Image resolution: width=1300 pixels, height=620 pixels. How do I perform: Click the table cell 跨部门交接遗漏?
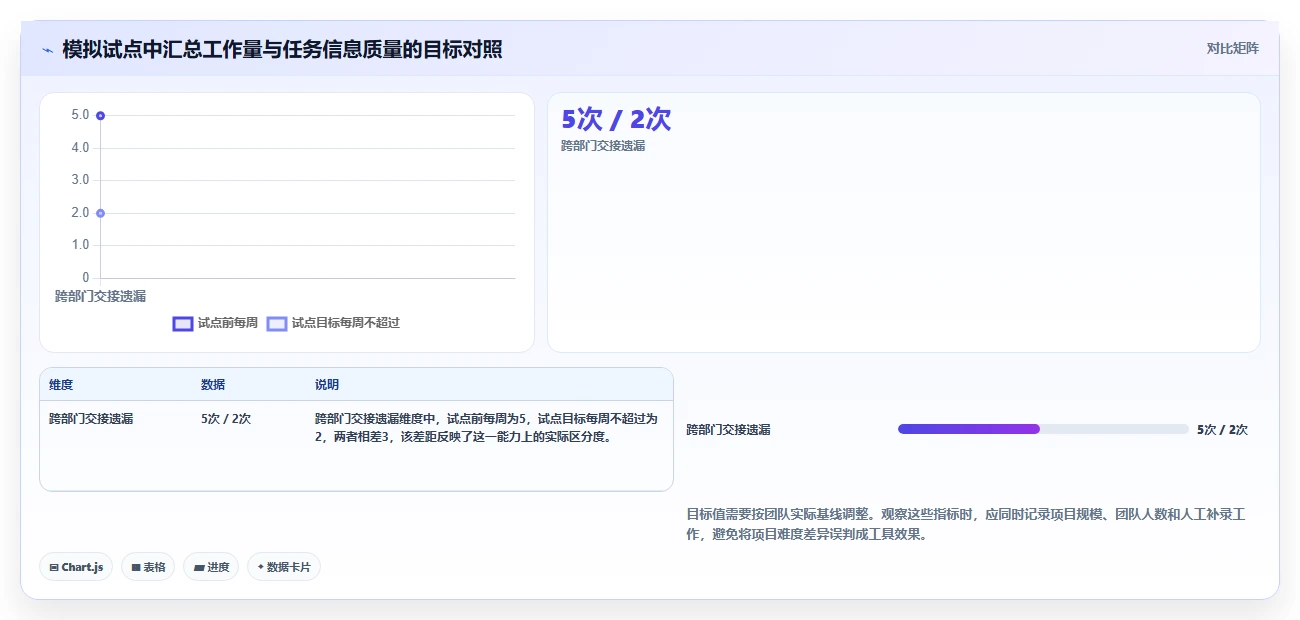[91, 419]
